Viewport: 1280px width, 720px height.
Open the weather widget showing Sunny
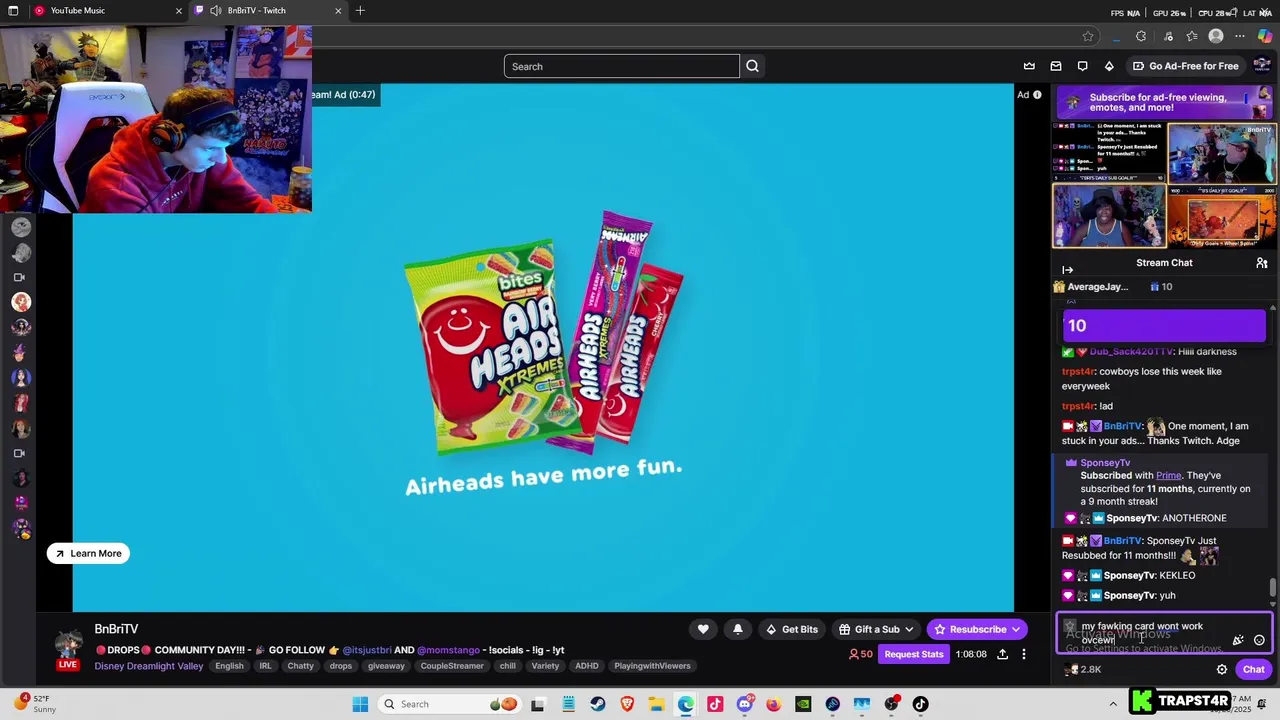click(35, 704)
